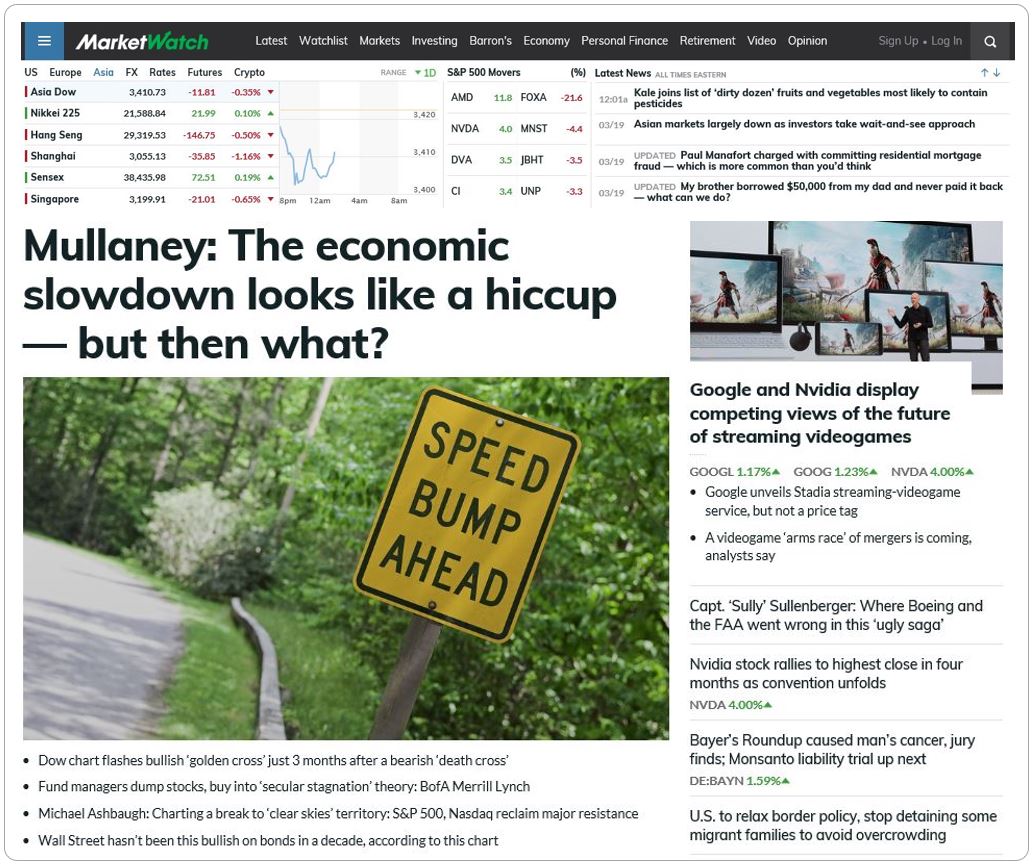The height and width of the screenshot is (864, 1033).
Task: Open the Opinion section
Action: click(807, 41)
